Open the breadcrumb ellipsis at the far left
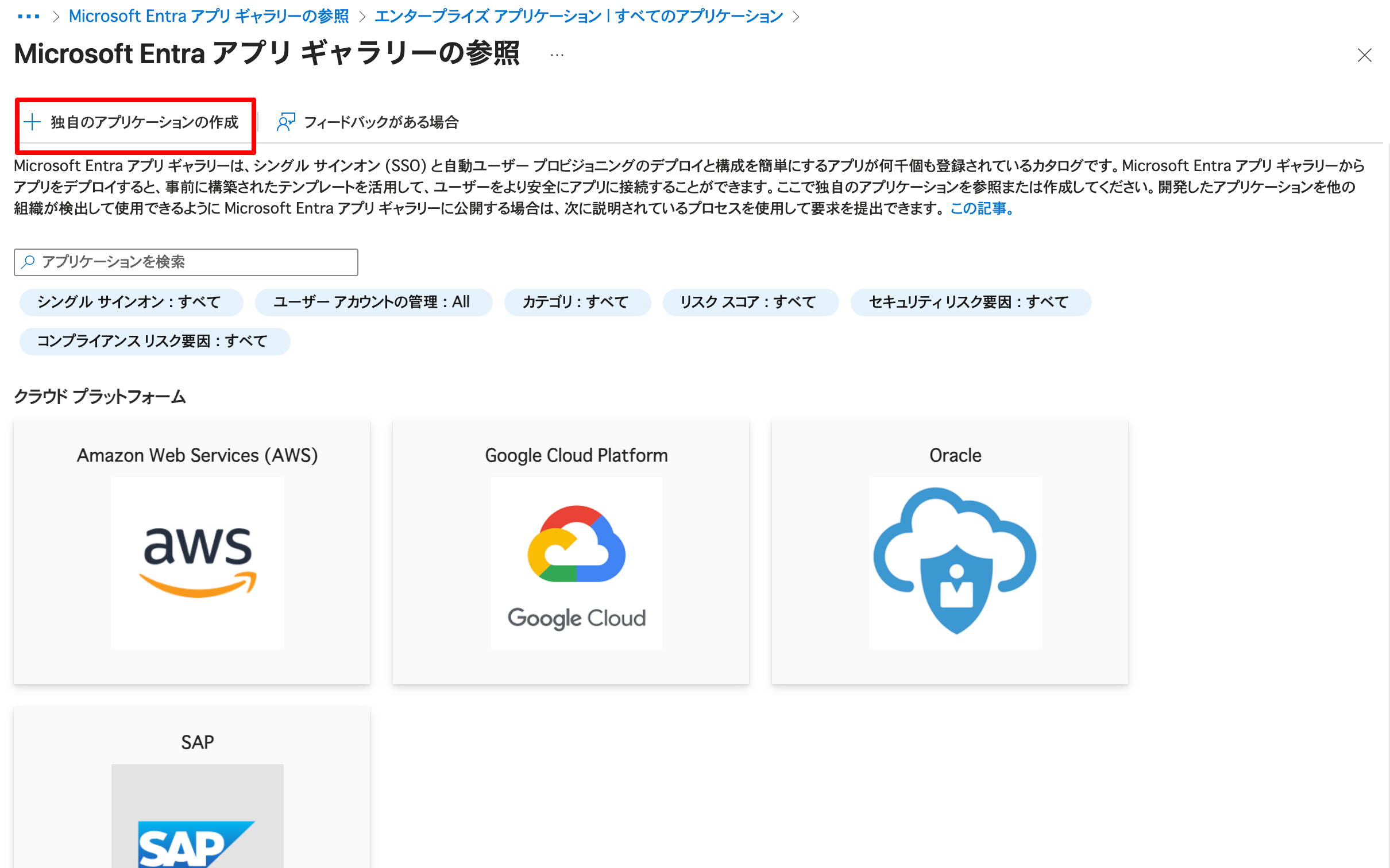Image resolution: width=1390 pixels, height=868 pixels. coord(30,15)
